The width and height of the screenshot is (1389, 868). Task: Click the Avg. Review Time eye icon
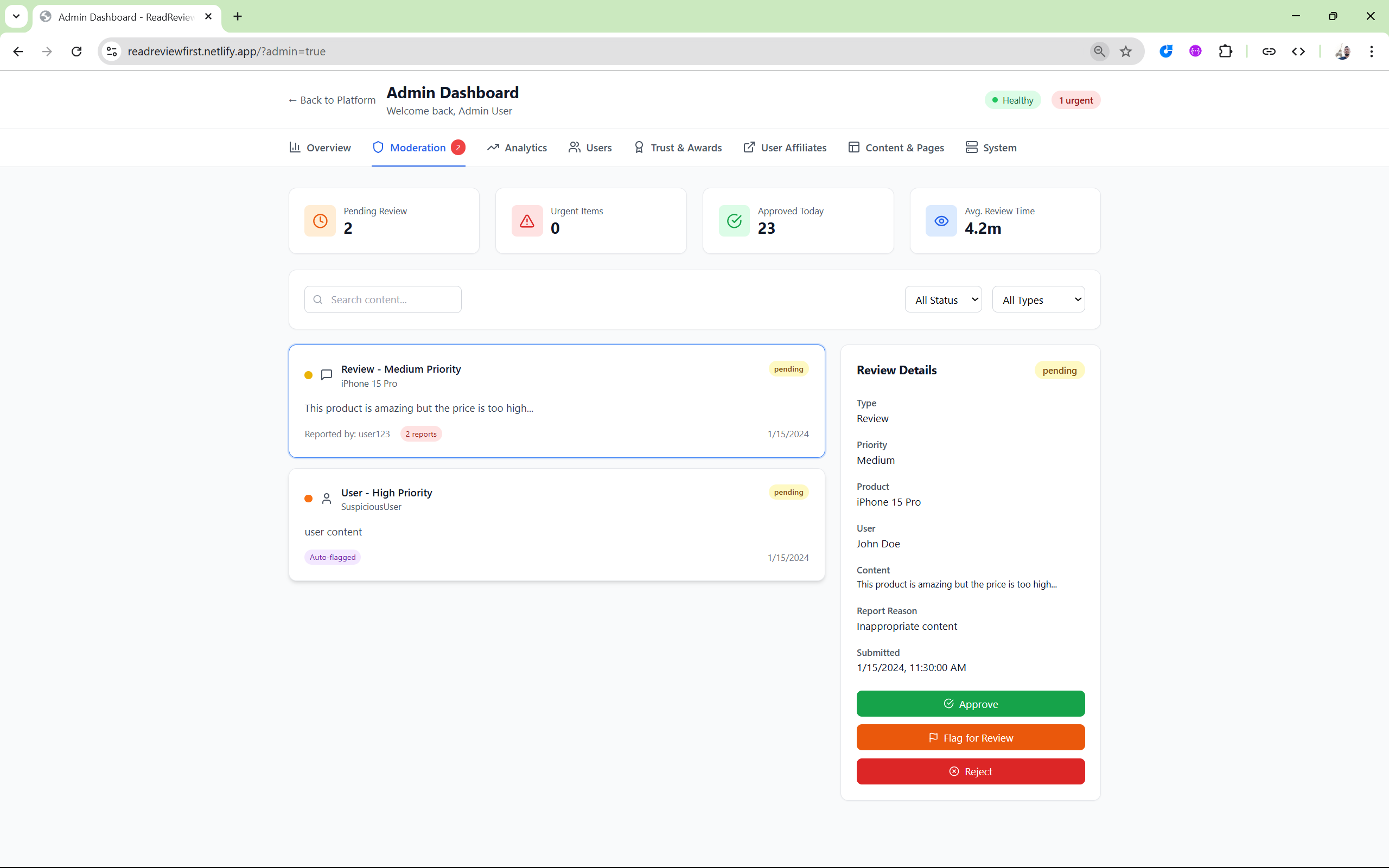pos(941,221)
